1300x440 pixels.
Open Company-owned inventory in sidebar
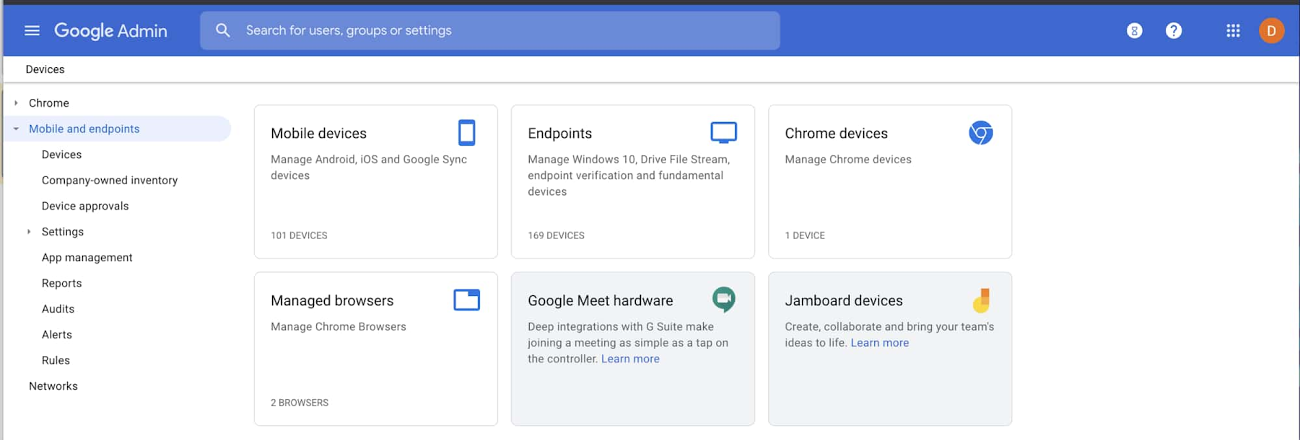pos(110,180)
